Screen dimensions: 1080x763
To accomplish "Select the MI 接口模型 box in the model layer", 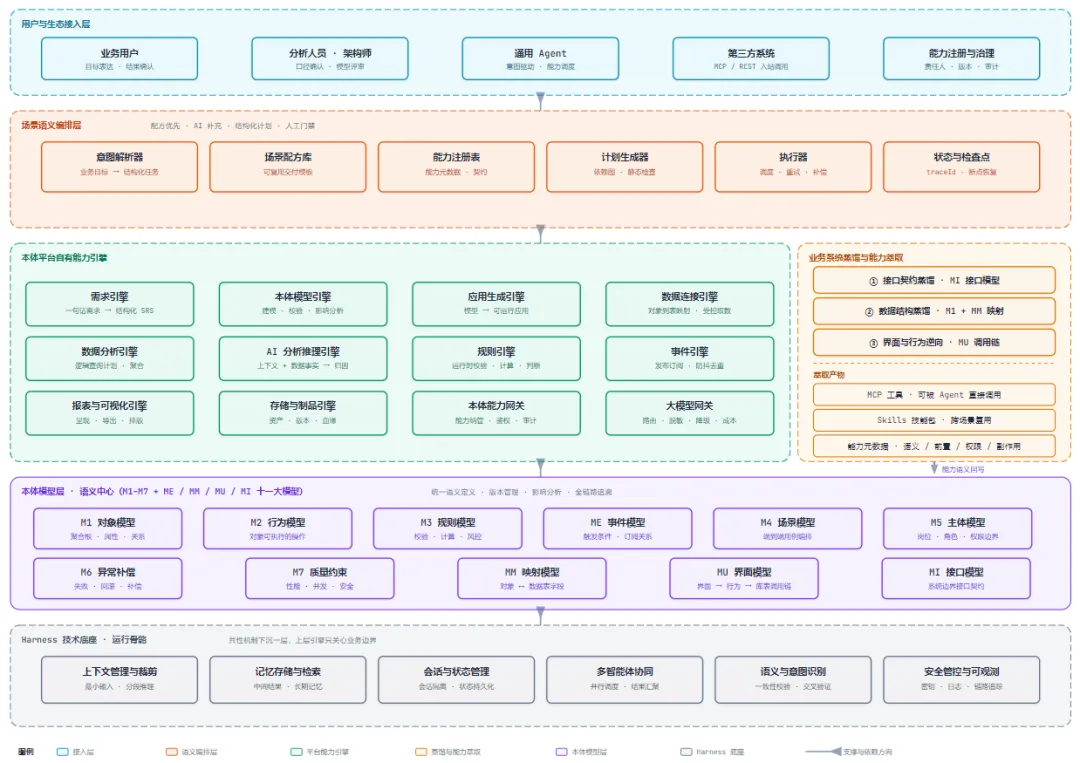I will [x=956, y=578].
